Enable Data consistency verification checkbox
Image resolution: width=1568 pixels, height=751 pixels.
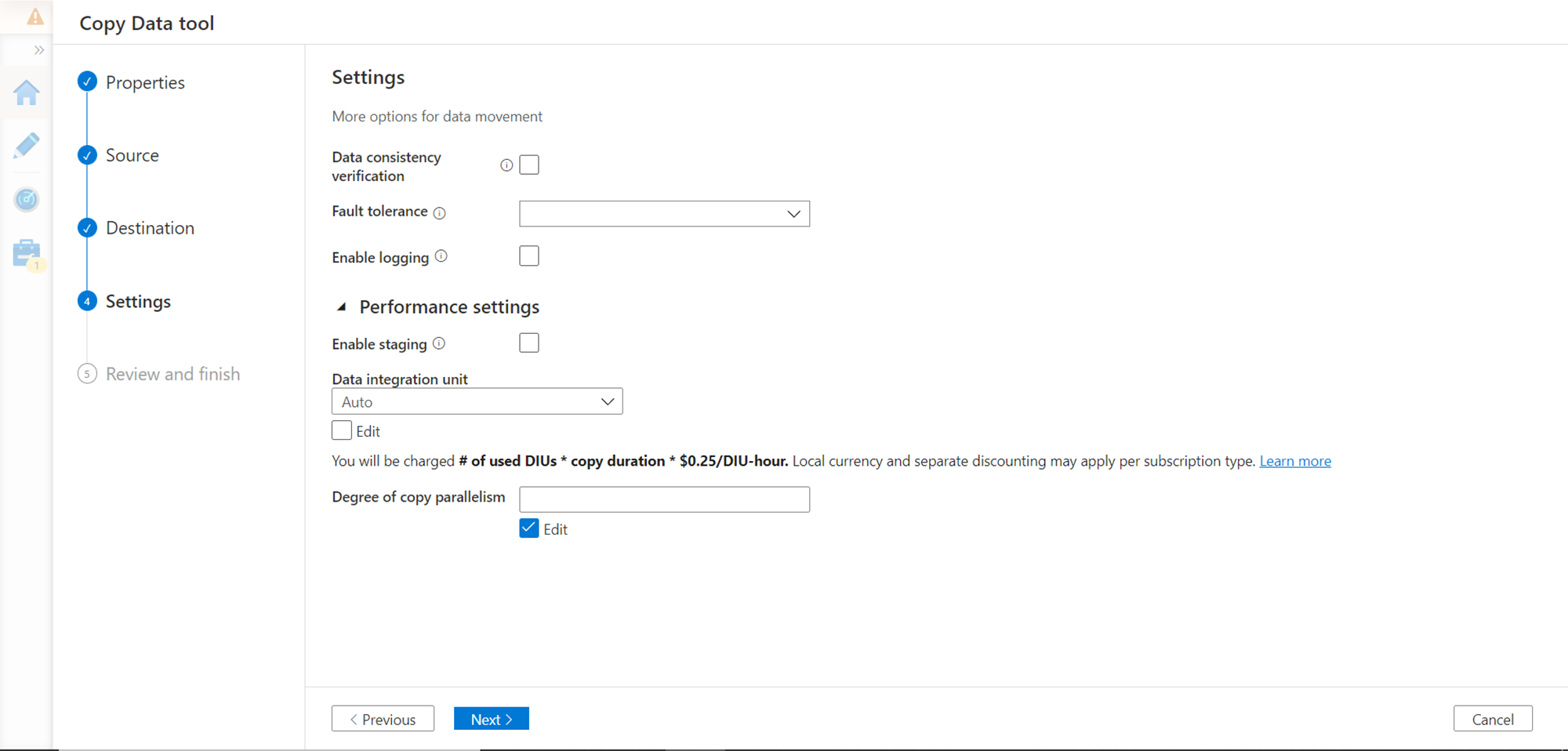pos(529,165)
